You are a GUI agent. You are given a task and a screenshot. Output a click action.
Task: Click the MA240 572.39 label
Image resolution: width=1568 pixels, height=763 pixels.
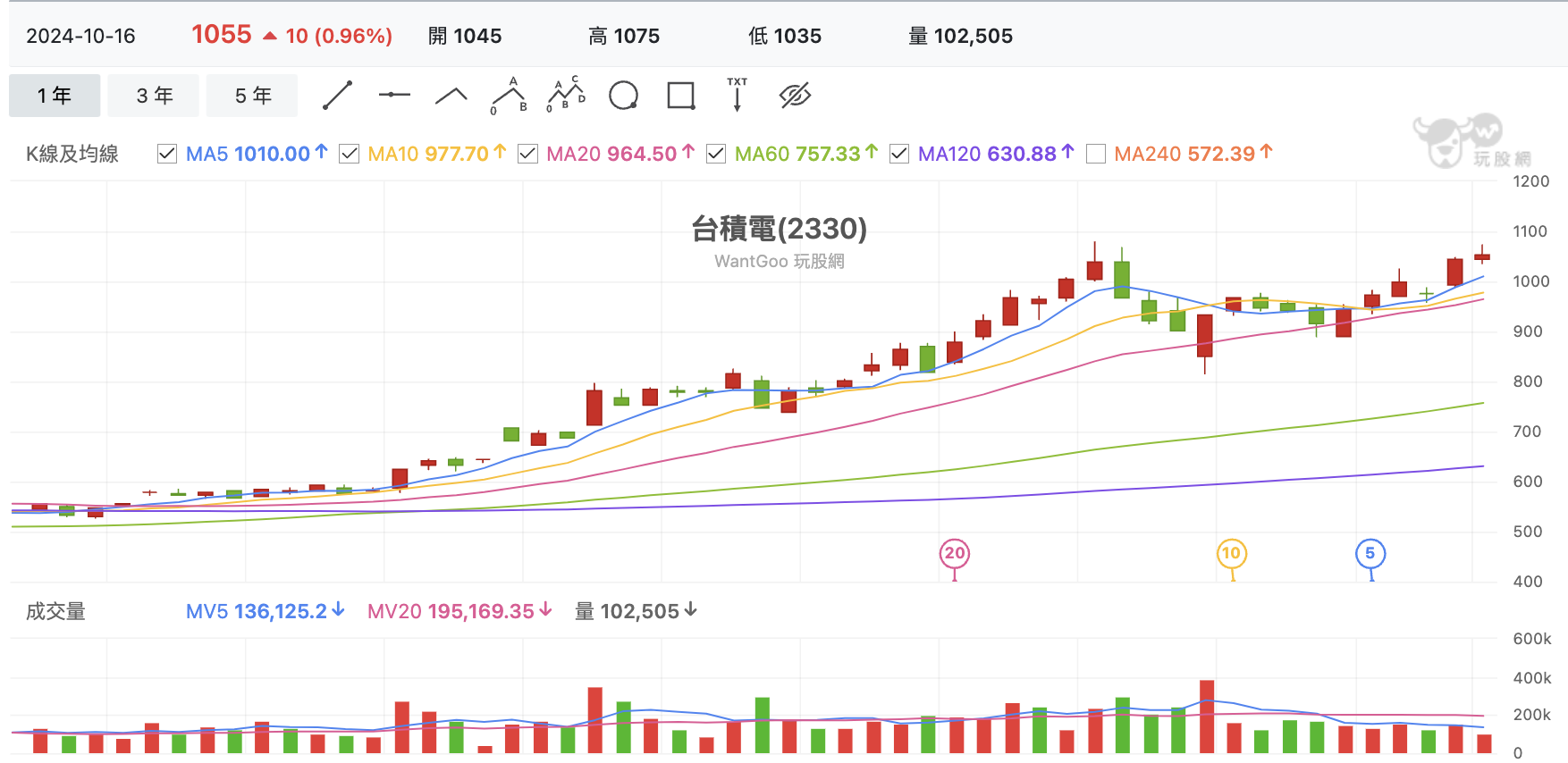tap(1193, 154)
